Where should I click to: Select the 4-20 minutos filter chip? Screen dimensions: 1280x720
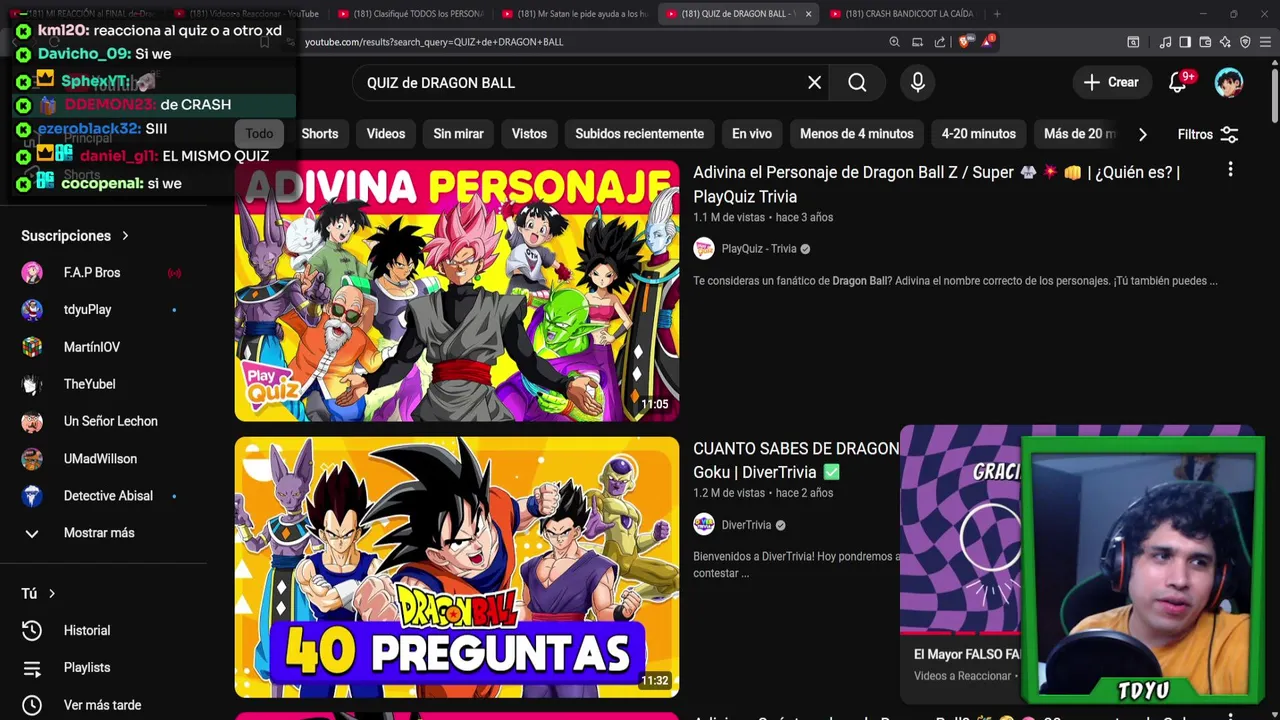click(978, 134)
